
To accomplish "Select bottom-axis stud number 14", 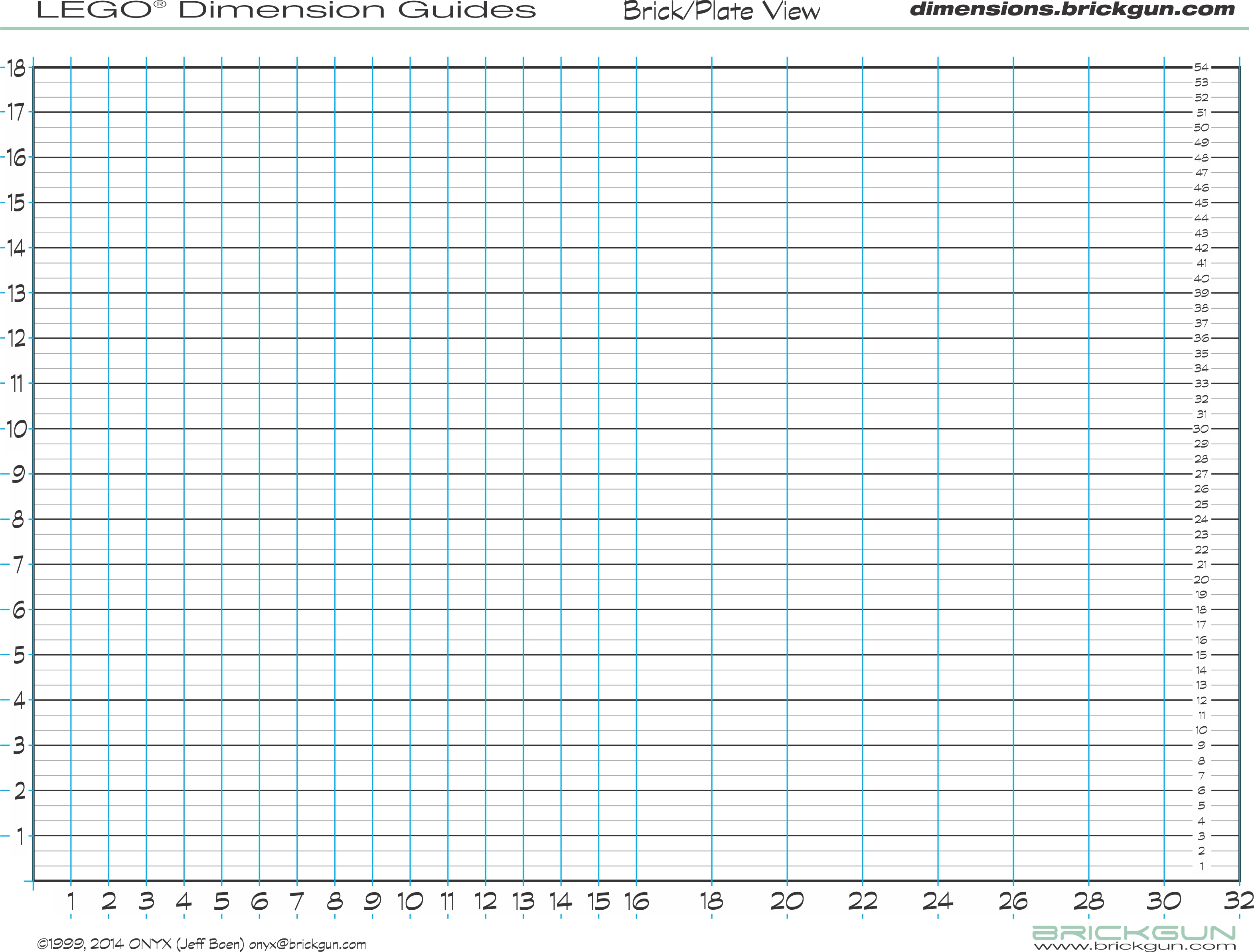I will (561, 901).
